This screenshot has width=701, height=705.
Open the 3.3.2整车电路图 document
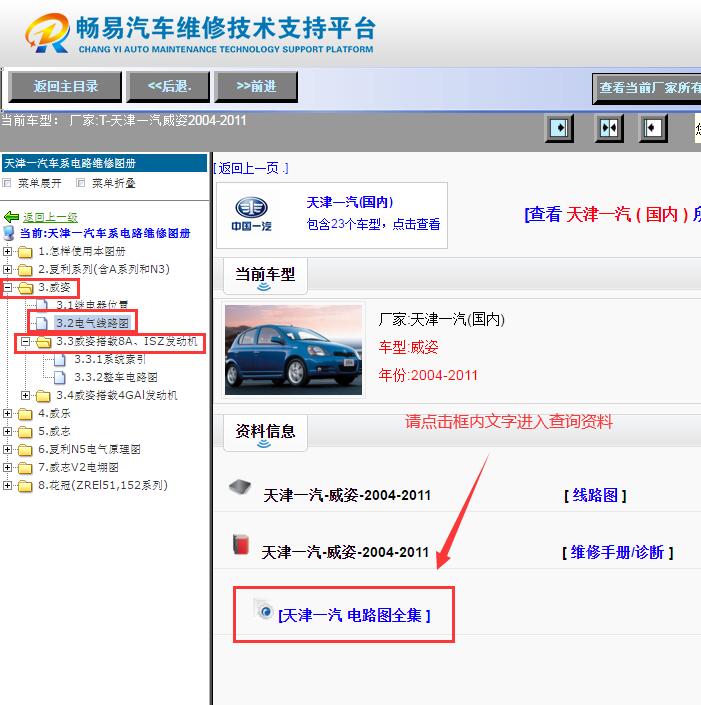tap(116, 377)
